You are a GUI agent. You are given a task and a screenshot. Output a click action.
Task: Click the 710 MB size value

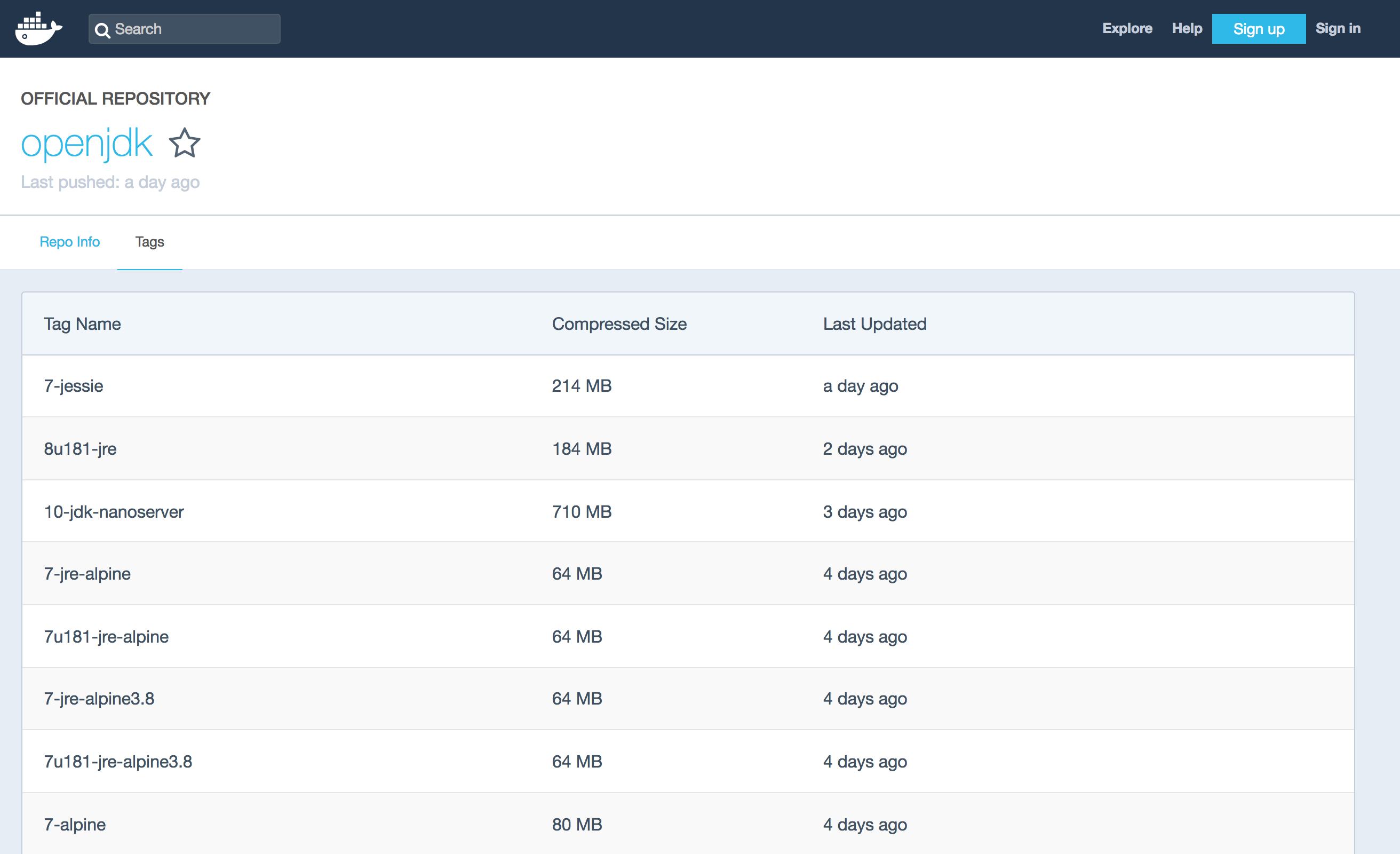582,512
